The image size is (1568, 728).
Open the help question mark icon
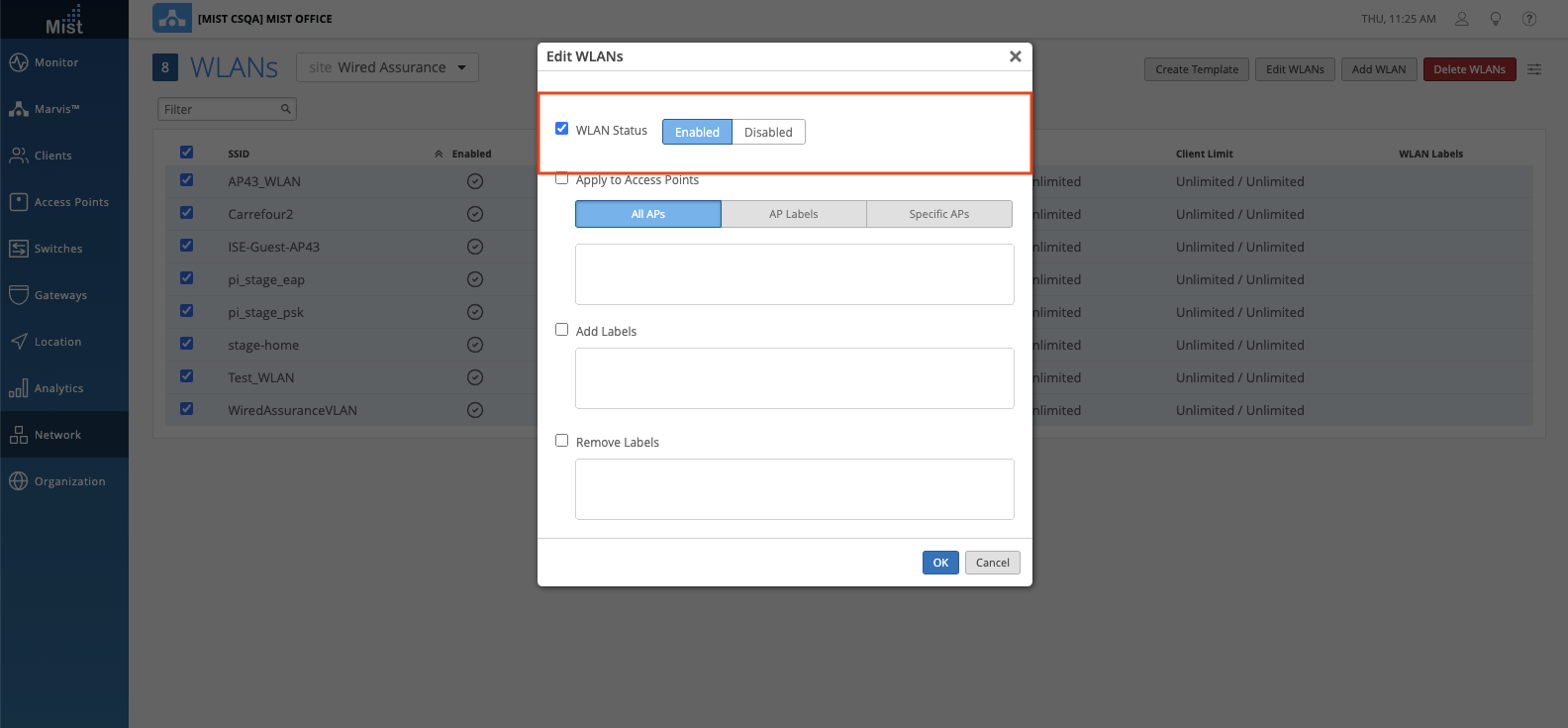point(1529,19)
